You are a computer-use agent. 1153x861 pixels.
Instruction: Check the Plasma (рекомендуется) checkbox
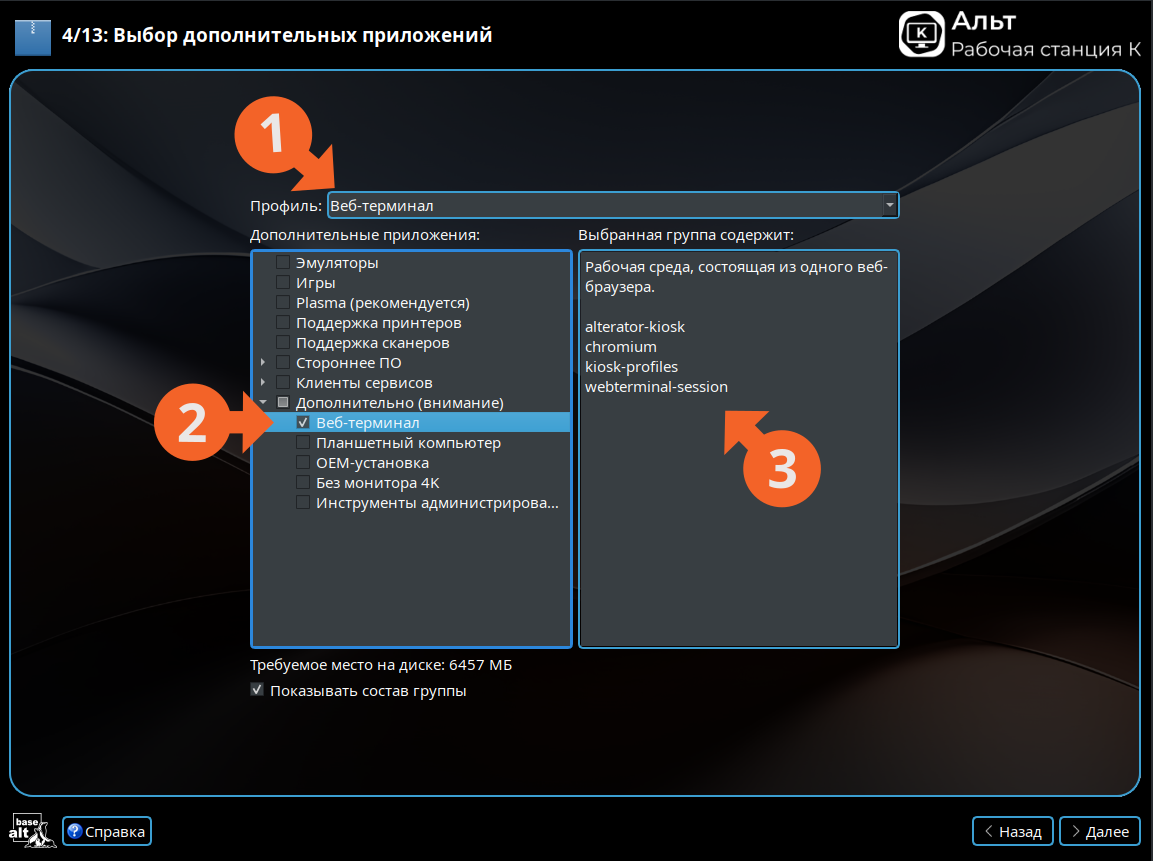tap(283, 303)
